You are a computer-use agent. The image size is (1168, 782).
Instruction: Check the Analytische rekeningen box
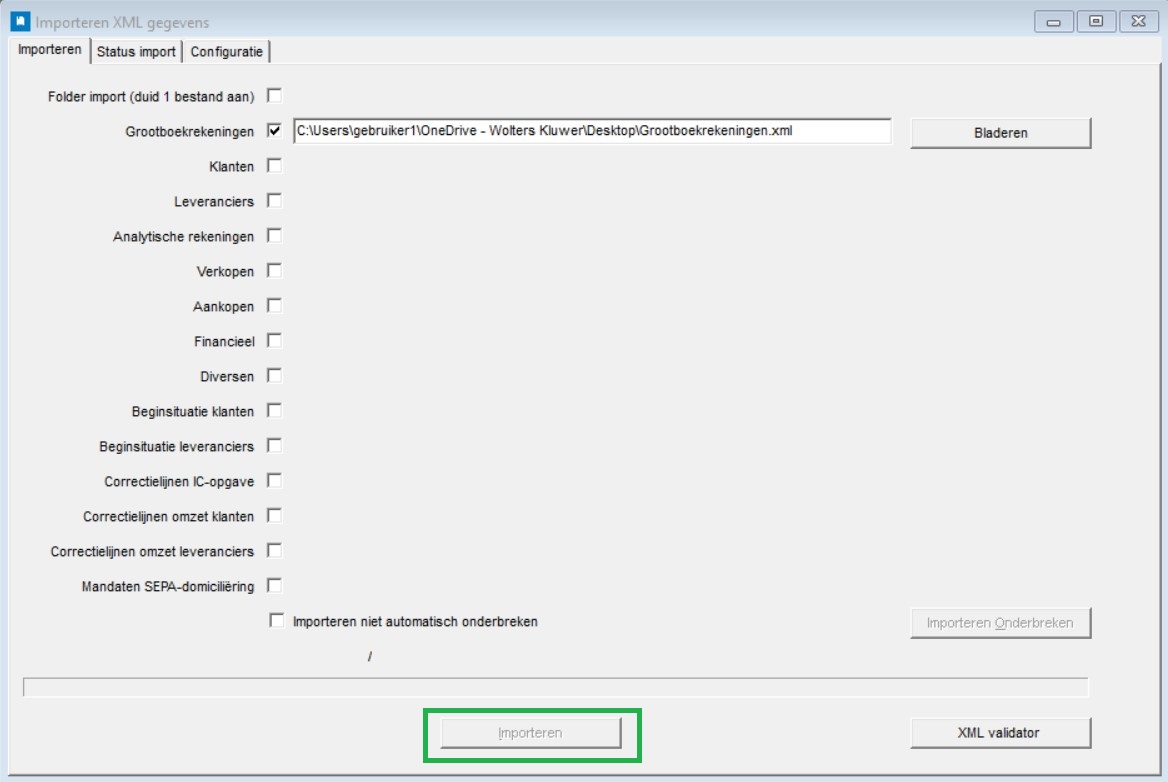click(x=275, y=236)
